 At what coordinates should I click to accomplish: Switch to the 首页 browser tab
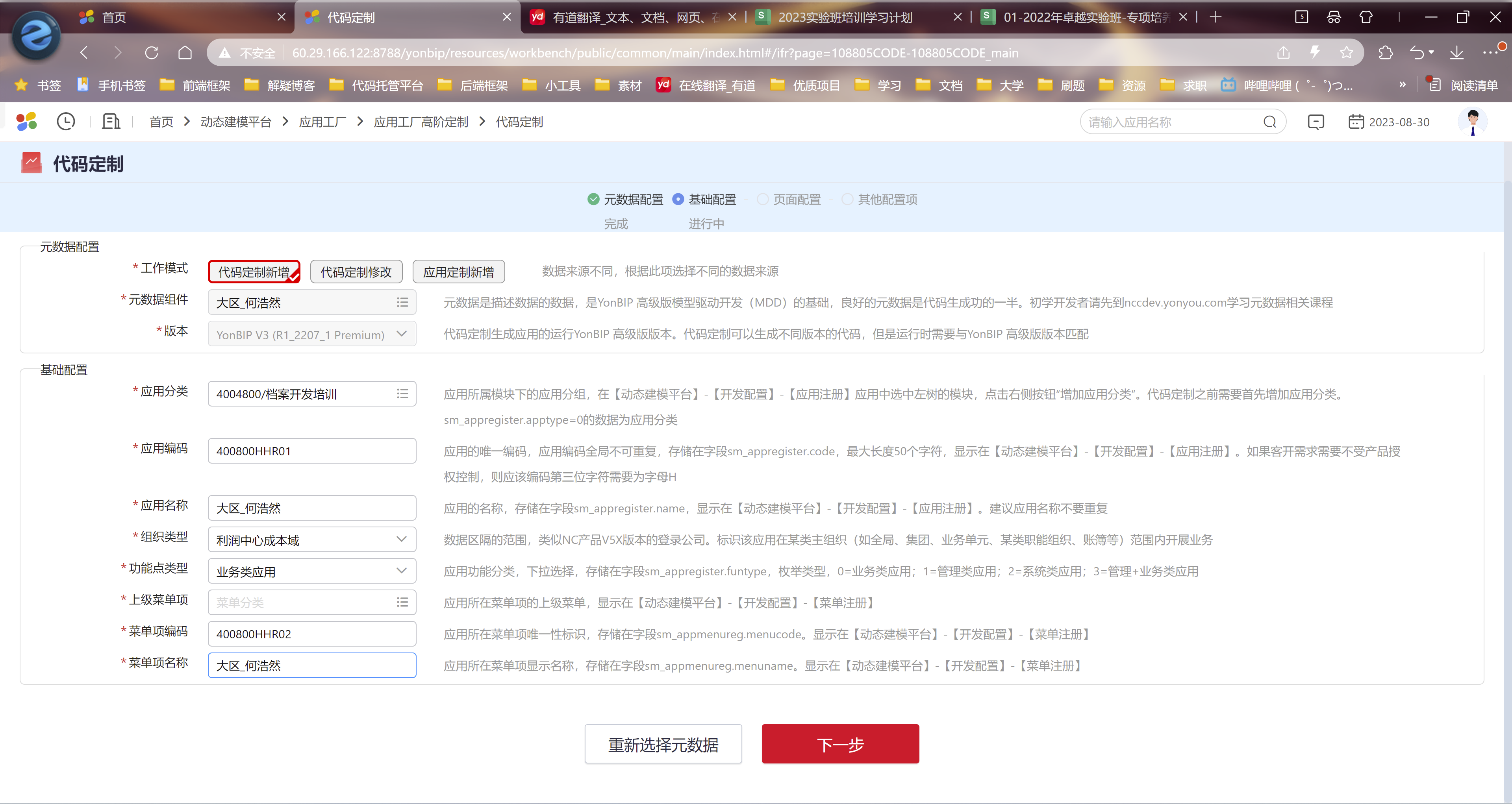coord(114,18)
